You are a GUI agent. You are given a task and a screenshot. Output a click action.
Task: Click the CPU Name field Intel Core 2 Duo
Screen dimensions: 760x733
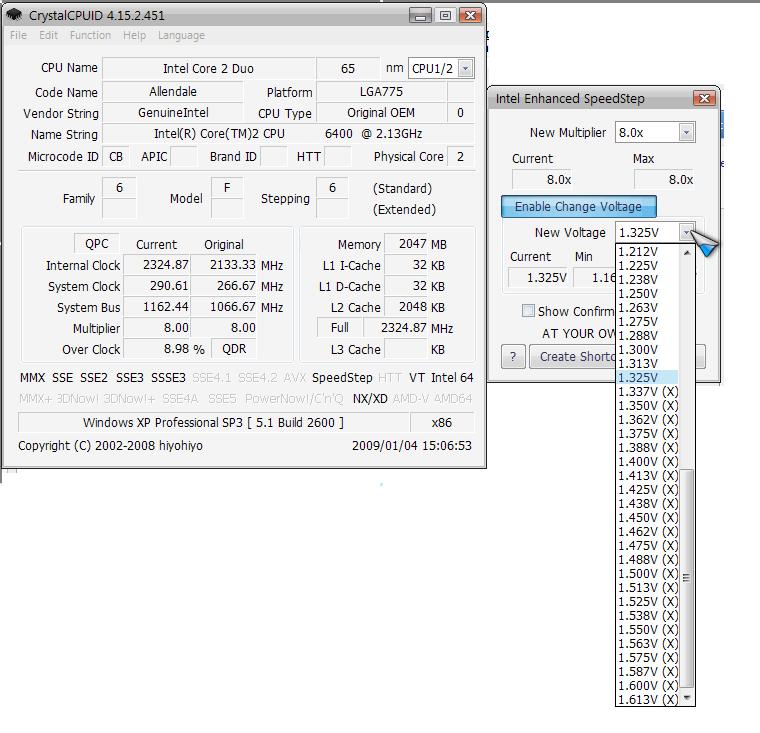tap(208, 68)
